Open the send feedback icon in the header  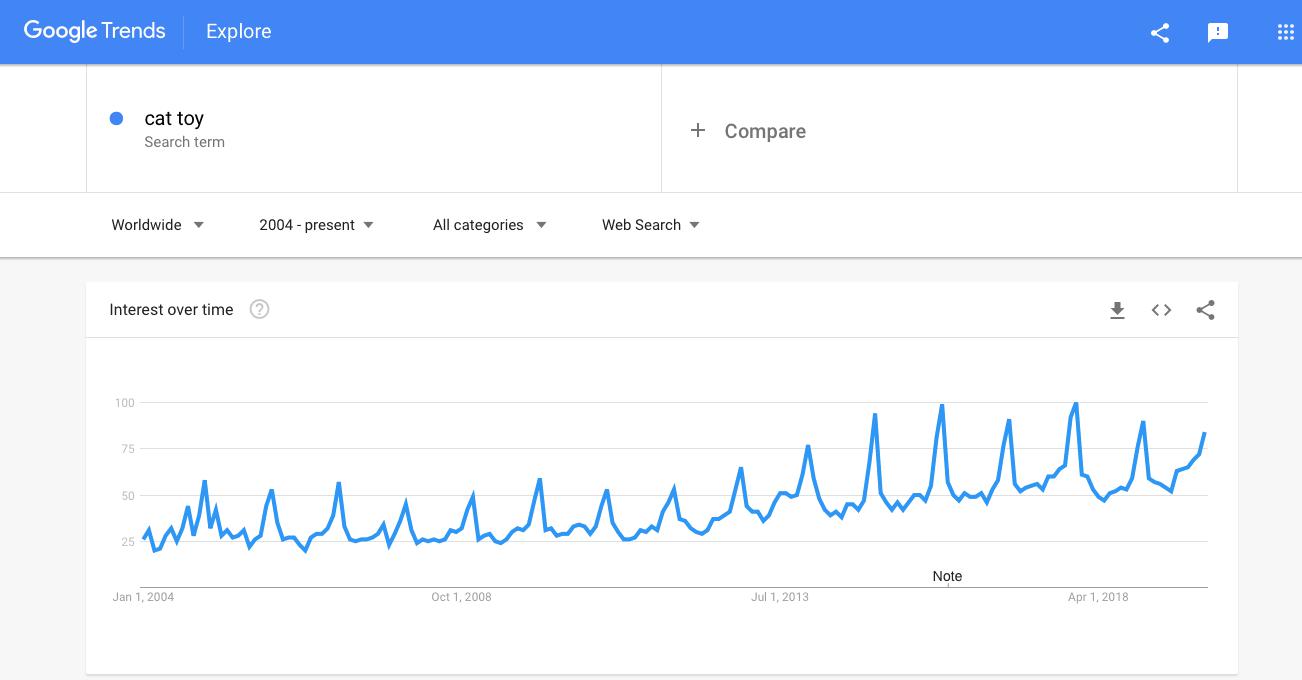pyautogui.click(x=1218, y=33)
